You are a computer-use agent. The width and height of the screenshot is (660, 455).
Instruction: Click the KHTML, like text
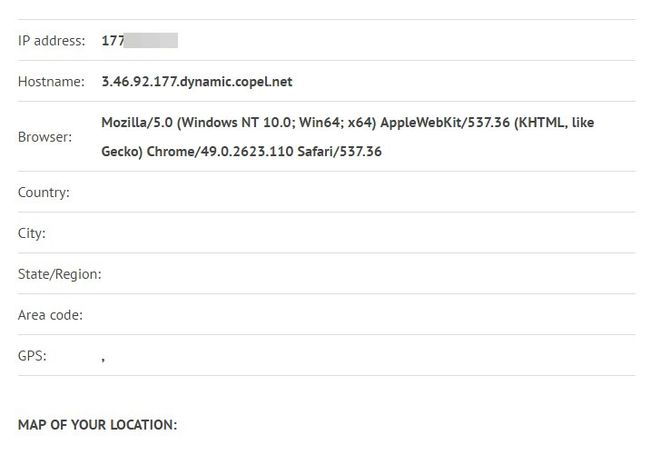(556, 122)
